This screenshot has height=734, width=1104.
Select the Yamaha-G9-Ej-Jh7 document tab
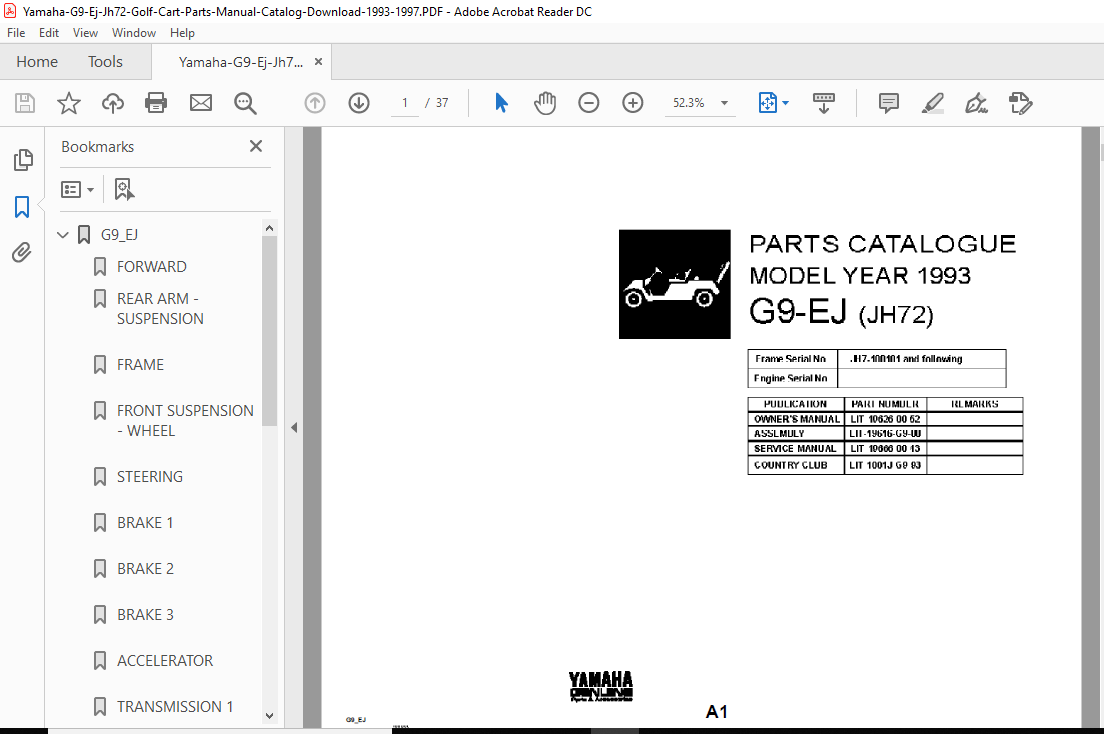(x=241, y=62)
